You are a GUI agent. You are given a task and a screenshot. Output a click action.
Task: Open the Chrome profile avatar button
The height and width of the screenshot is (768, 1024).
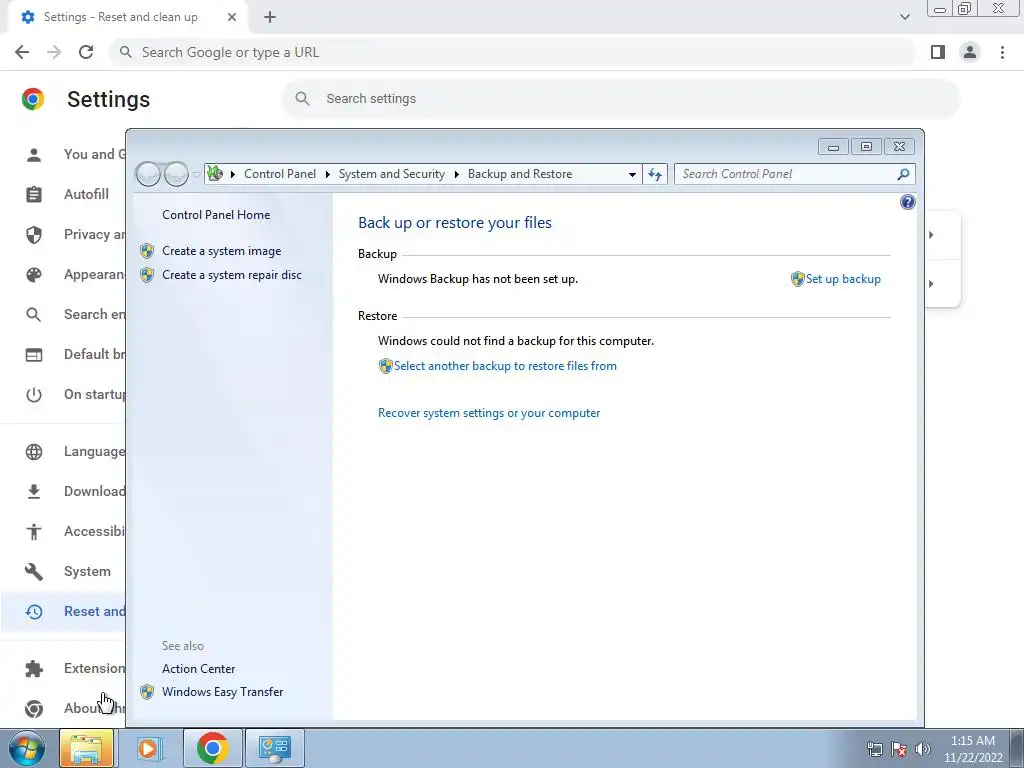pyautogui.click(x=970, y=52)
